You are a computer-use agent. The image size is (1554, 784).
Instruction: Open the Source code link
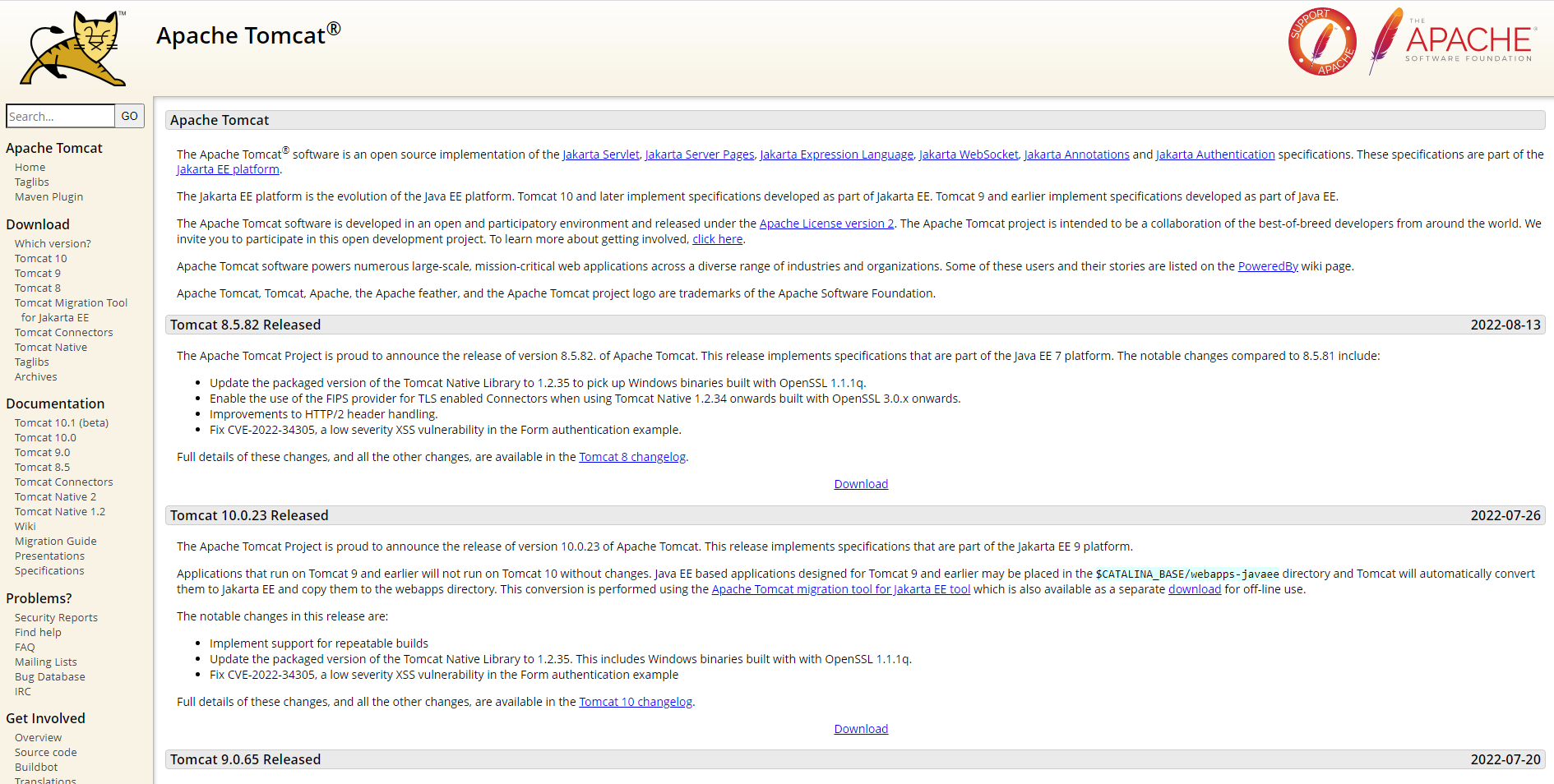click(x=46, y=752)
